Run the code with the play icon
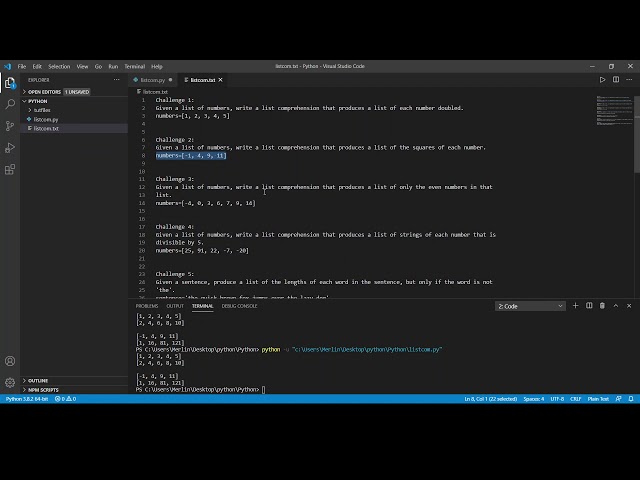640x480 pixels. (602, 80)
